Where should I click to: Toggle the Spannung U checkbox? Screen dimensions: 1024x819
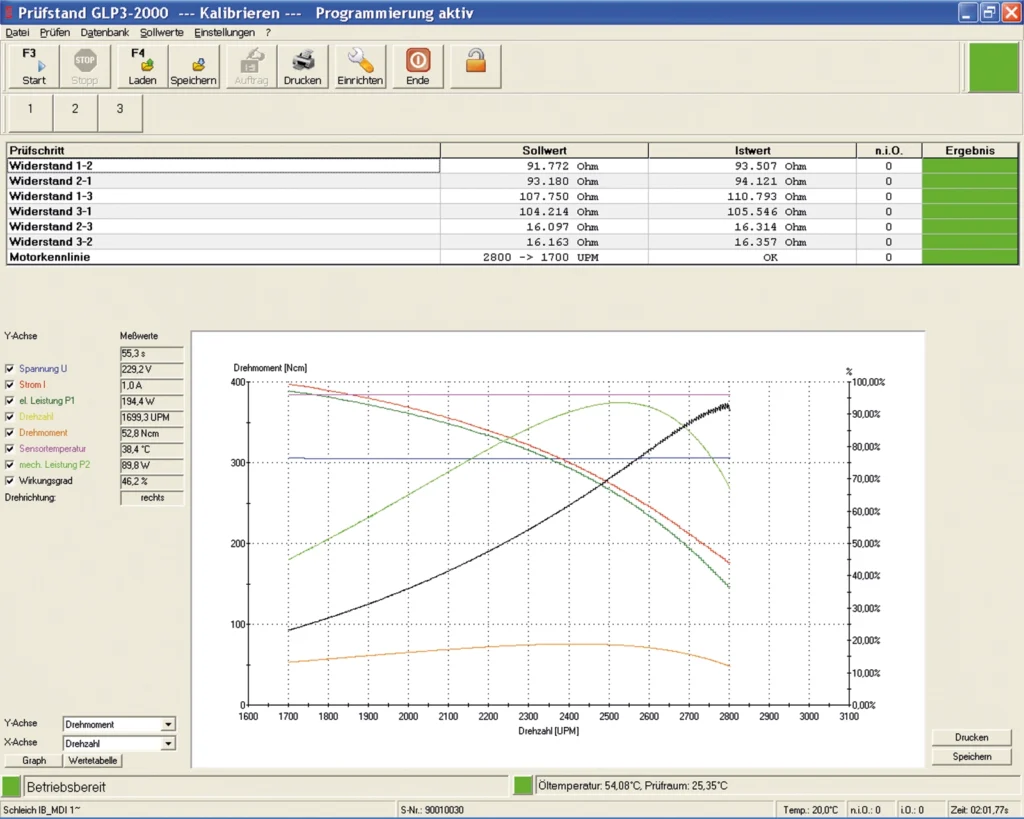[10, 369]
